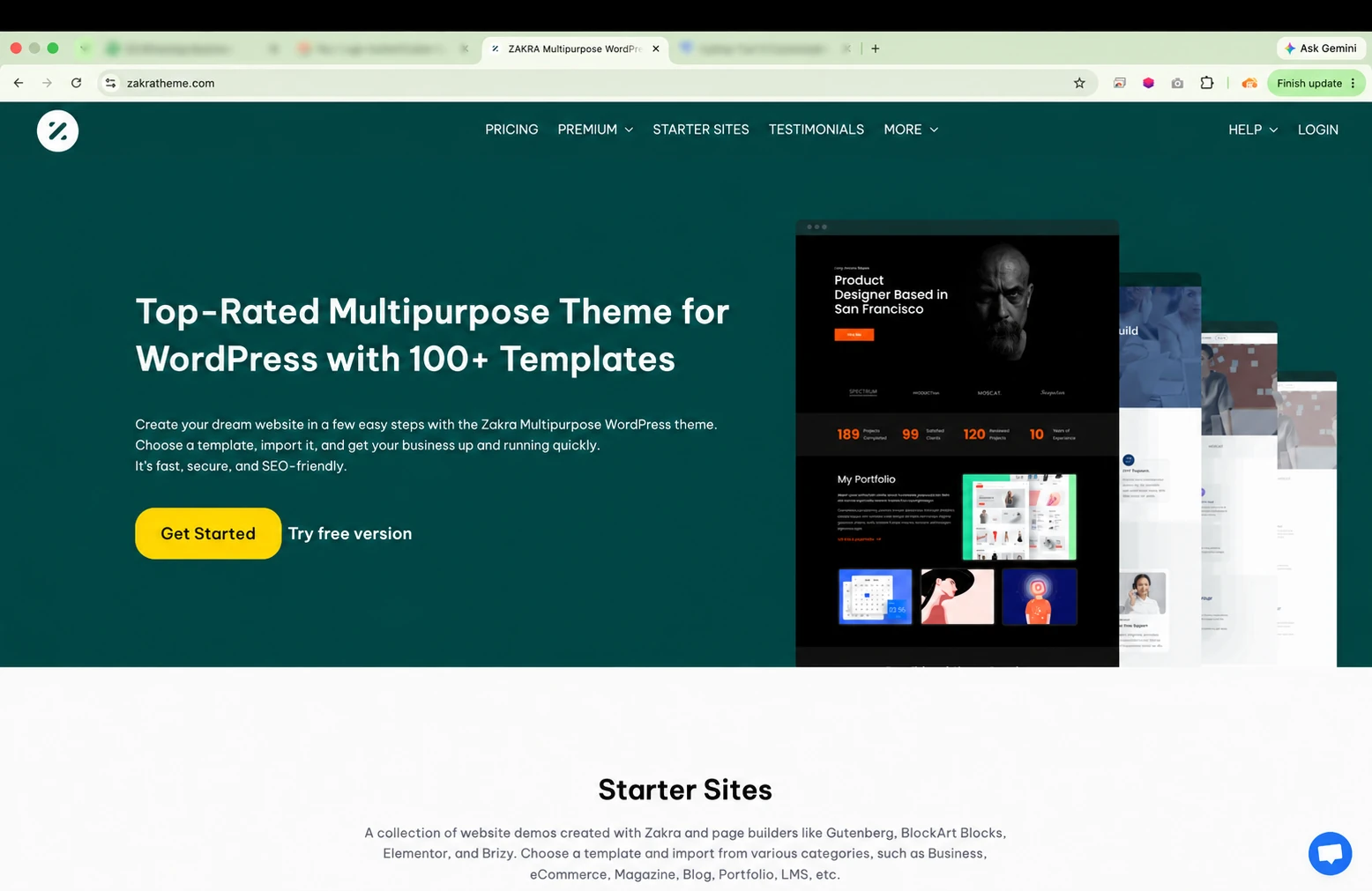Screen dimensions: 1372x891
Task: Expand the HELP dropdown menu
Action: coord(1253,130)
